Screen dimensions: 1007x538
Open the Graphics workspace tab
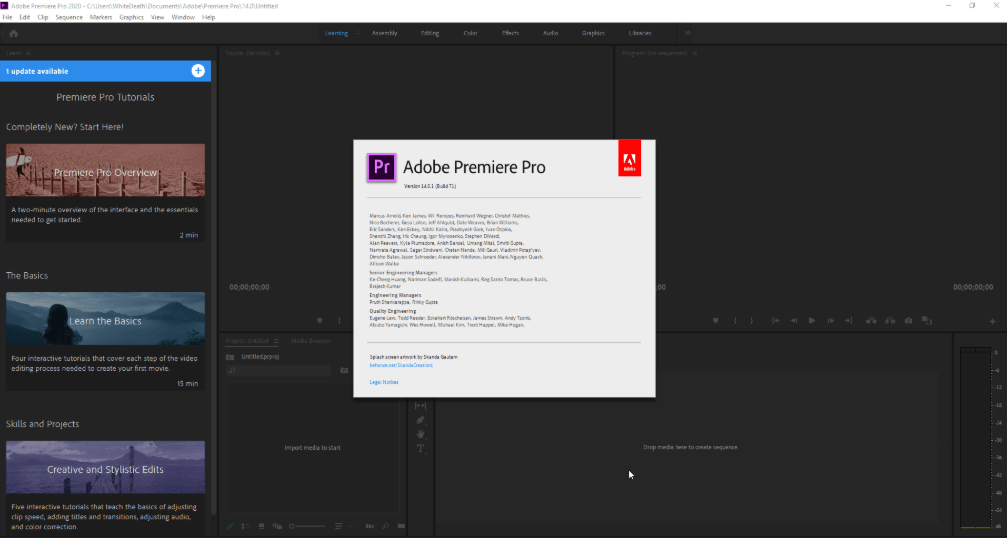click(593, 33)
